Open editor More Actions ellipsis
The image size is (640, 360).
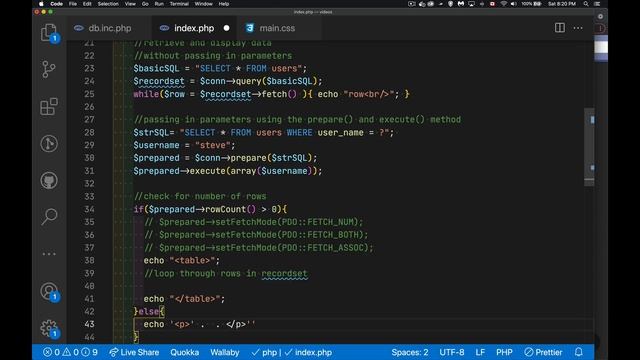click(578, 28)
